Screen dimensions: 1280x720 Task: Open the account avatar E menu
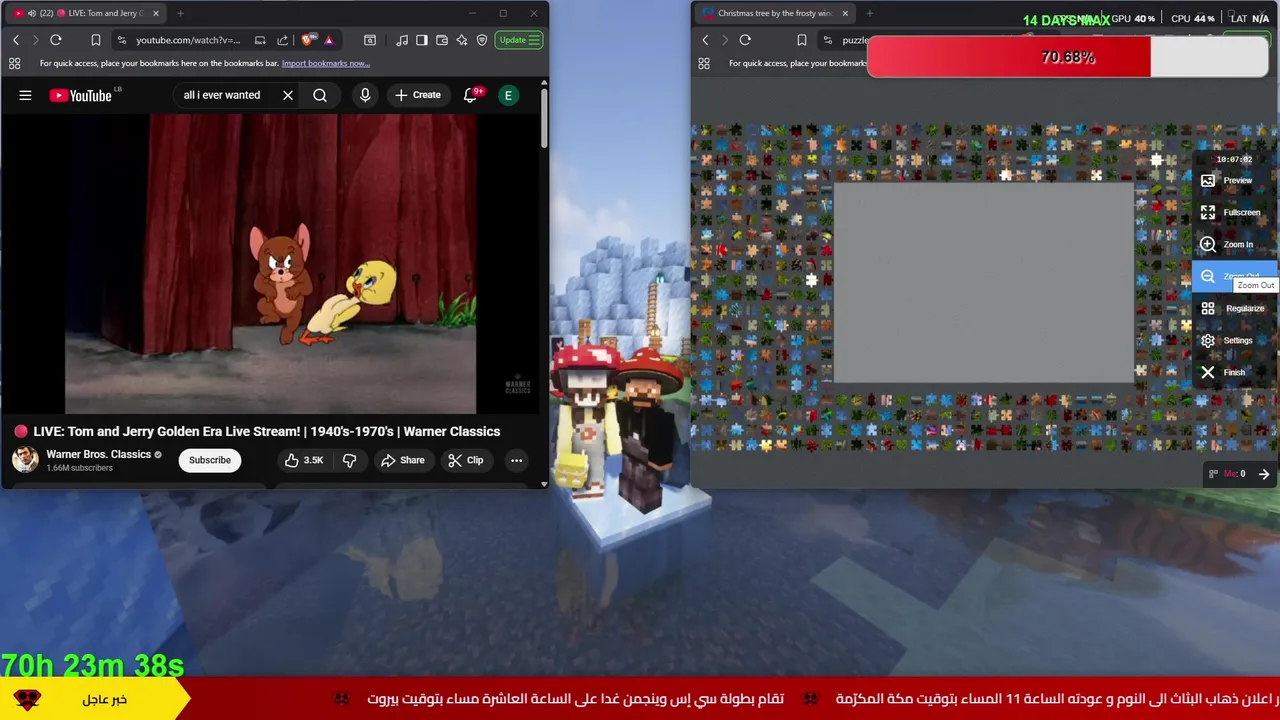pyautogui.click(x=508, y=95)
